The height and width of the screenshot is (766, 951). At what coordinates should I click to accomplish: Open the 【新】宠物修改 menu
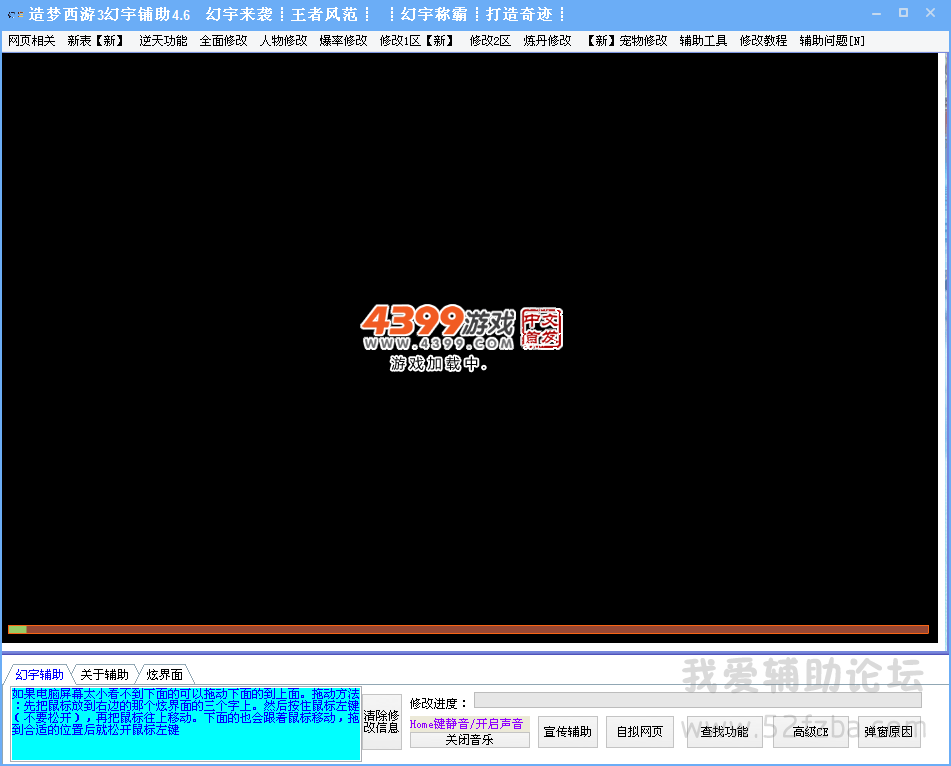[625, 41]
